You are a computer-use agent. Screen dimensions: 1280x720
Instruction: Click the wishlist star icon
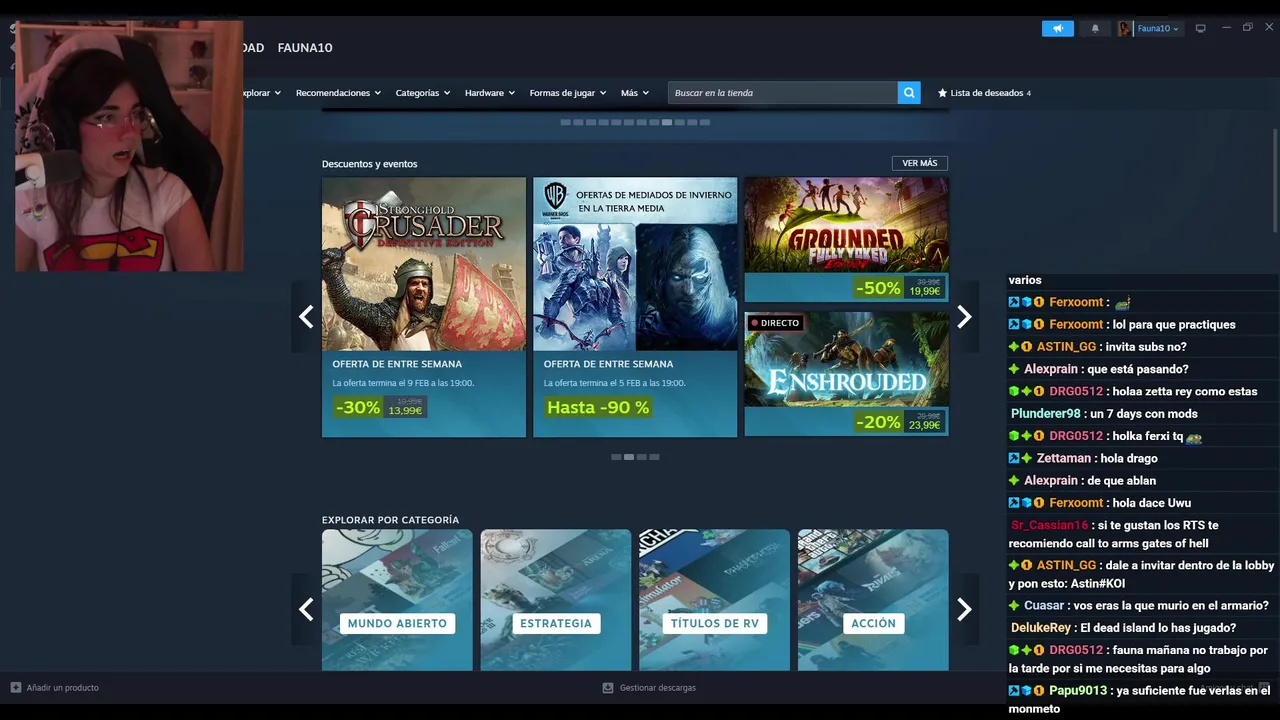coord(942,93)
